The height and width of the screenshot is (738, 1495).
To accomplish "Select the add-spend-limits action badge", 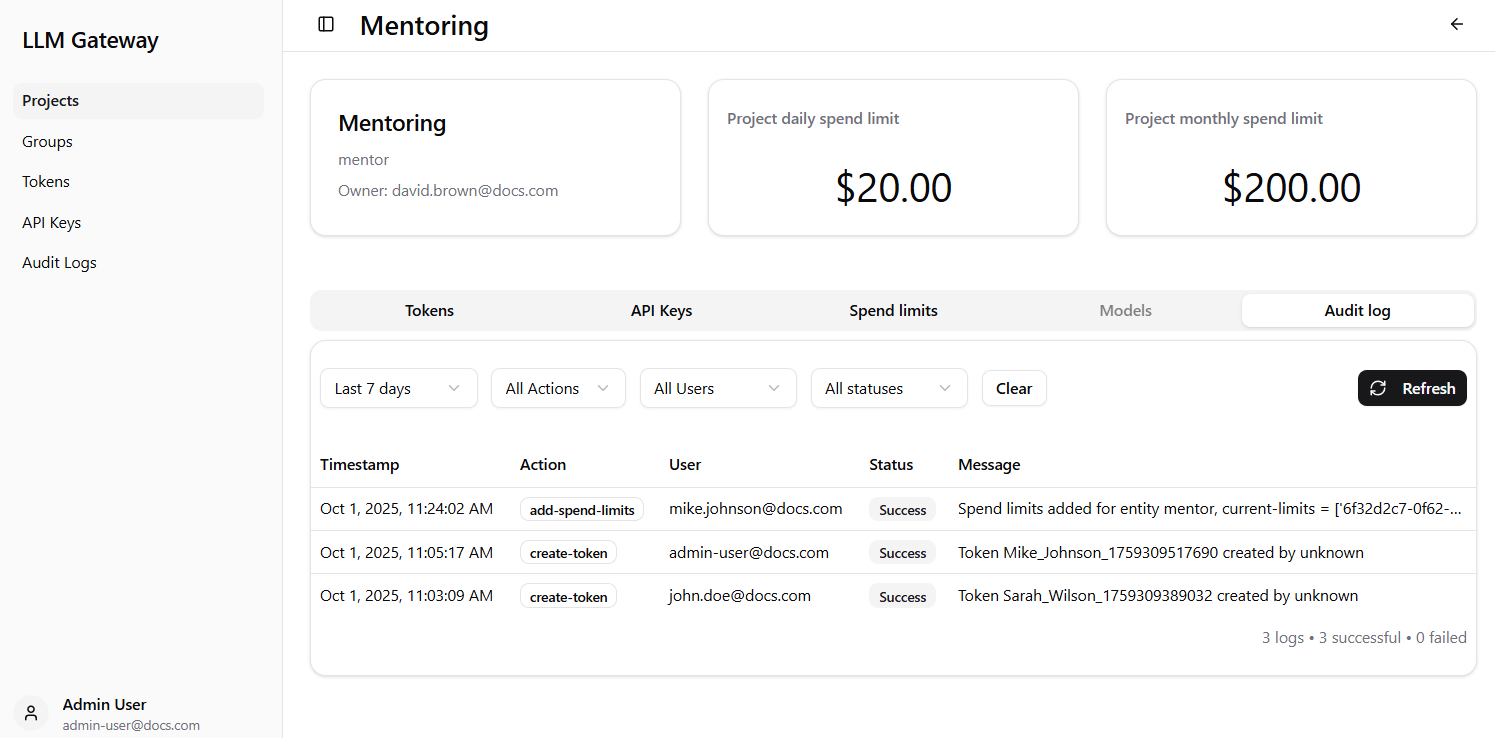I will coord(581,509).
